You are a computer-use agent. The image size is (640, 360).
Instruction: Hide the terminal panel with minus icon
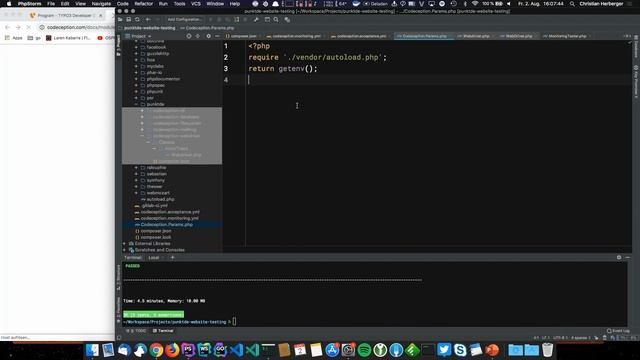coord(627,258)
